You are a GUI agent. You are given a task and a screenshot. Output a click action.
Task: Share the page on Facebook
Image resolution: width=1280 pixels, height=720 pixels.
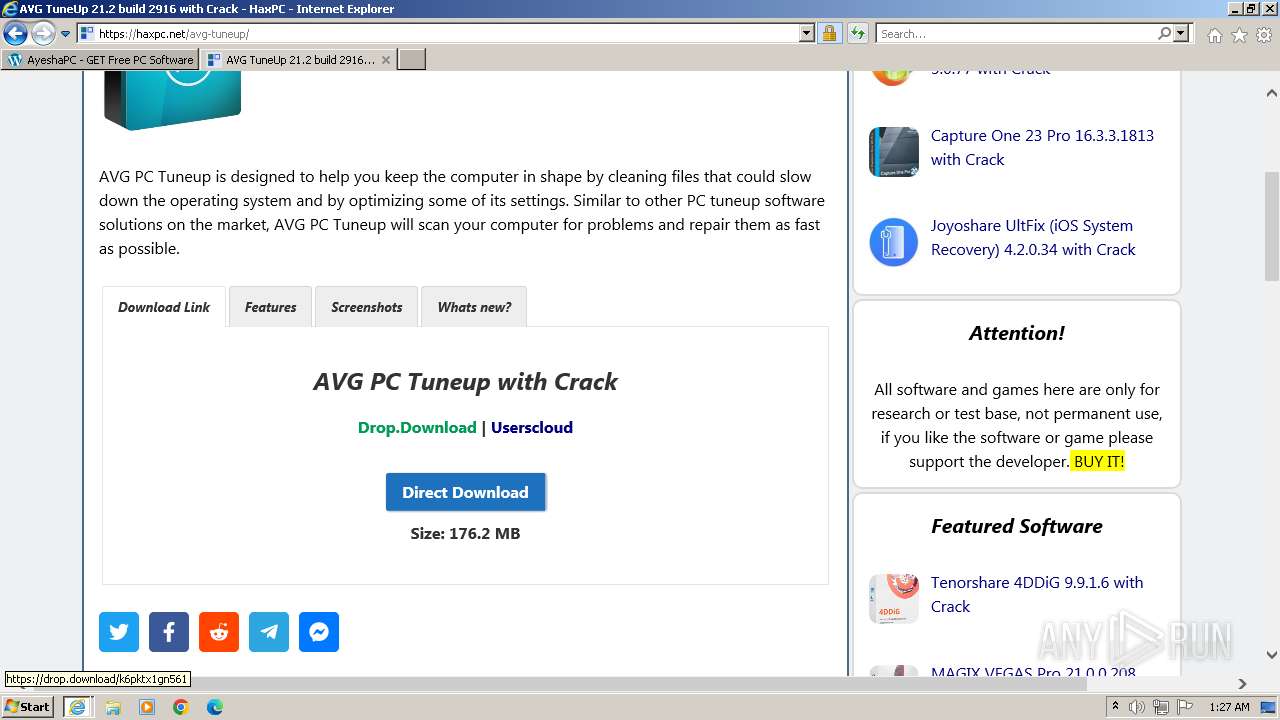click(x=169, y=632)
